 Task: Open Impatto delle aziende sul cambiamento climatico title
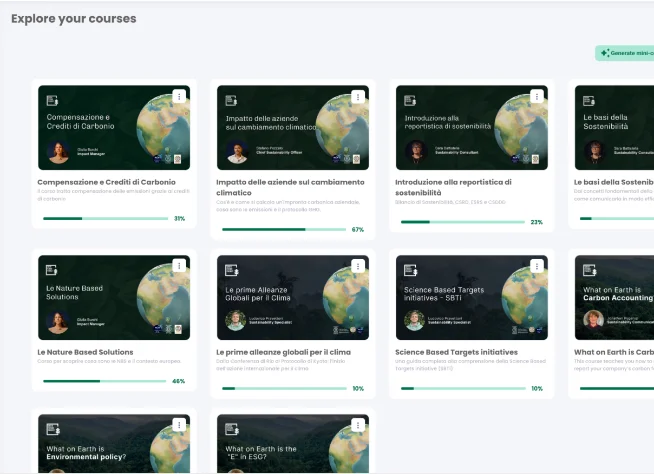pyautogui.click(x=290, y=187)
